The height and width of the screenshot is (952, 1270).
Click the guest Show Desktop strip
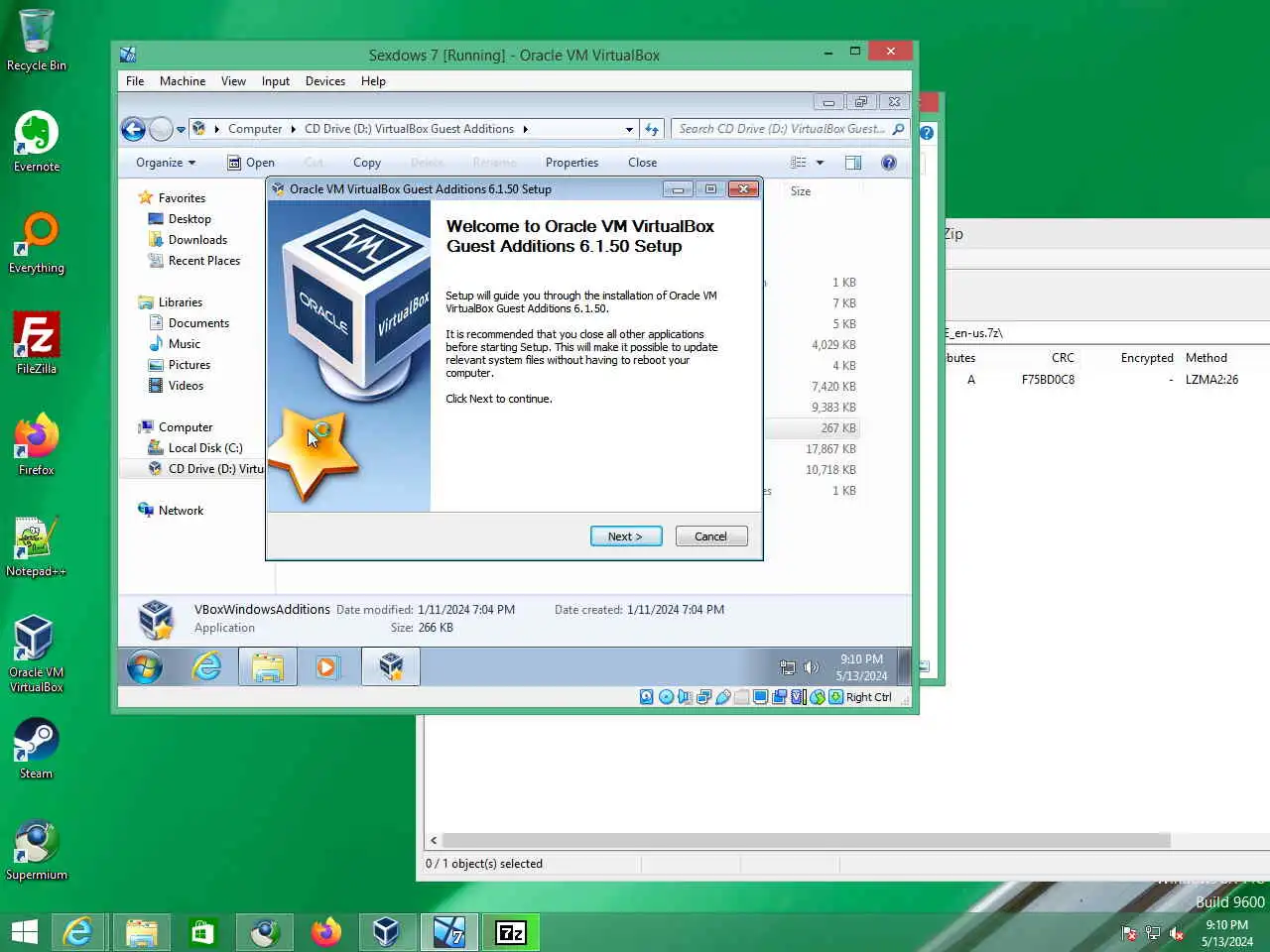pyautogui.click(x=904, y=667)
